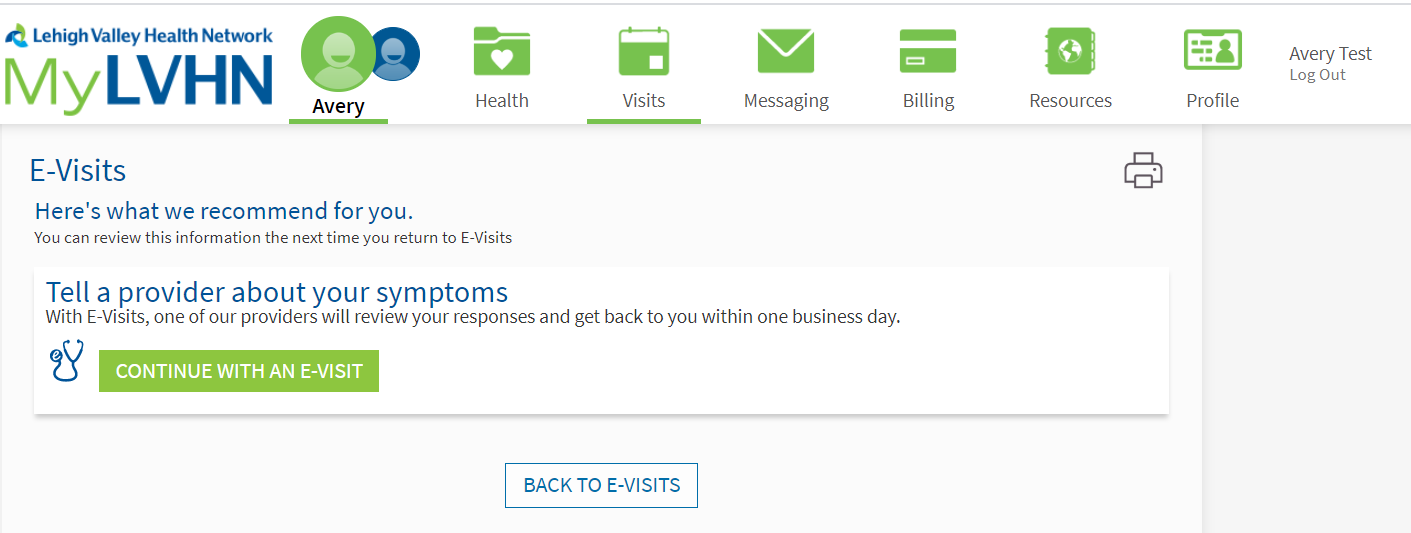Image resolution: width=1411 pixels, height=533 pixels.
Task: Open the Profile ID card icon
Action: click(x=1212, y=50)
